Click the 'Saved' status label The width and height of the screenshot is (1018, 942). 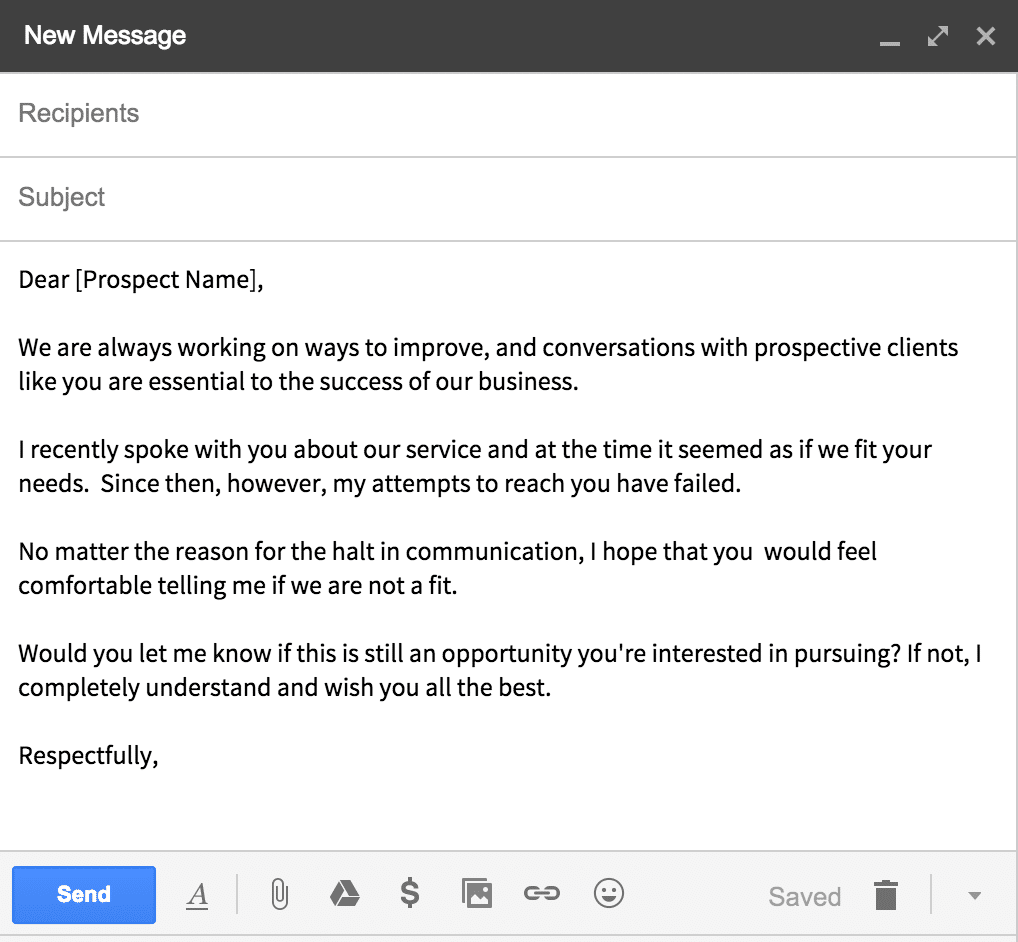[x=804, y=897]
